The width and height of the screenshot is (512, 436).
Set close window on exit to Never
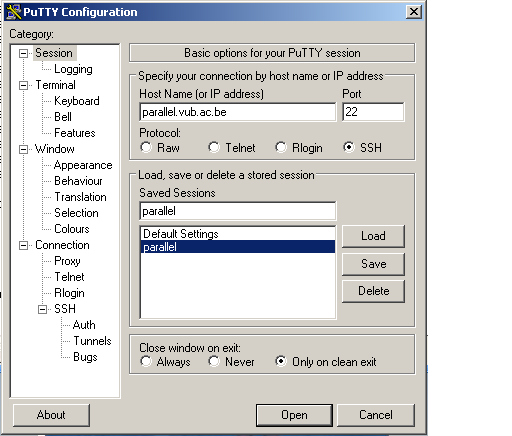(214, 361)
